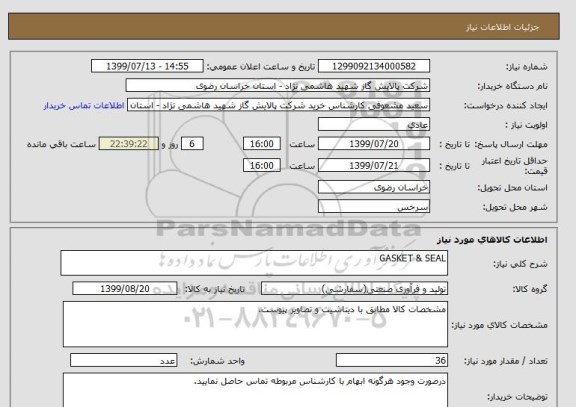The image size is (576, 407).
Task: Click the goods need date 1399/08/20
Action: 125,289
